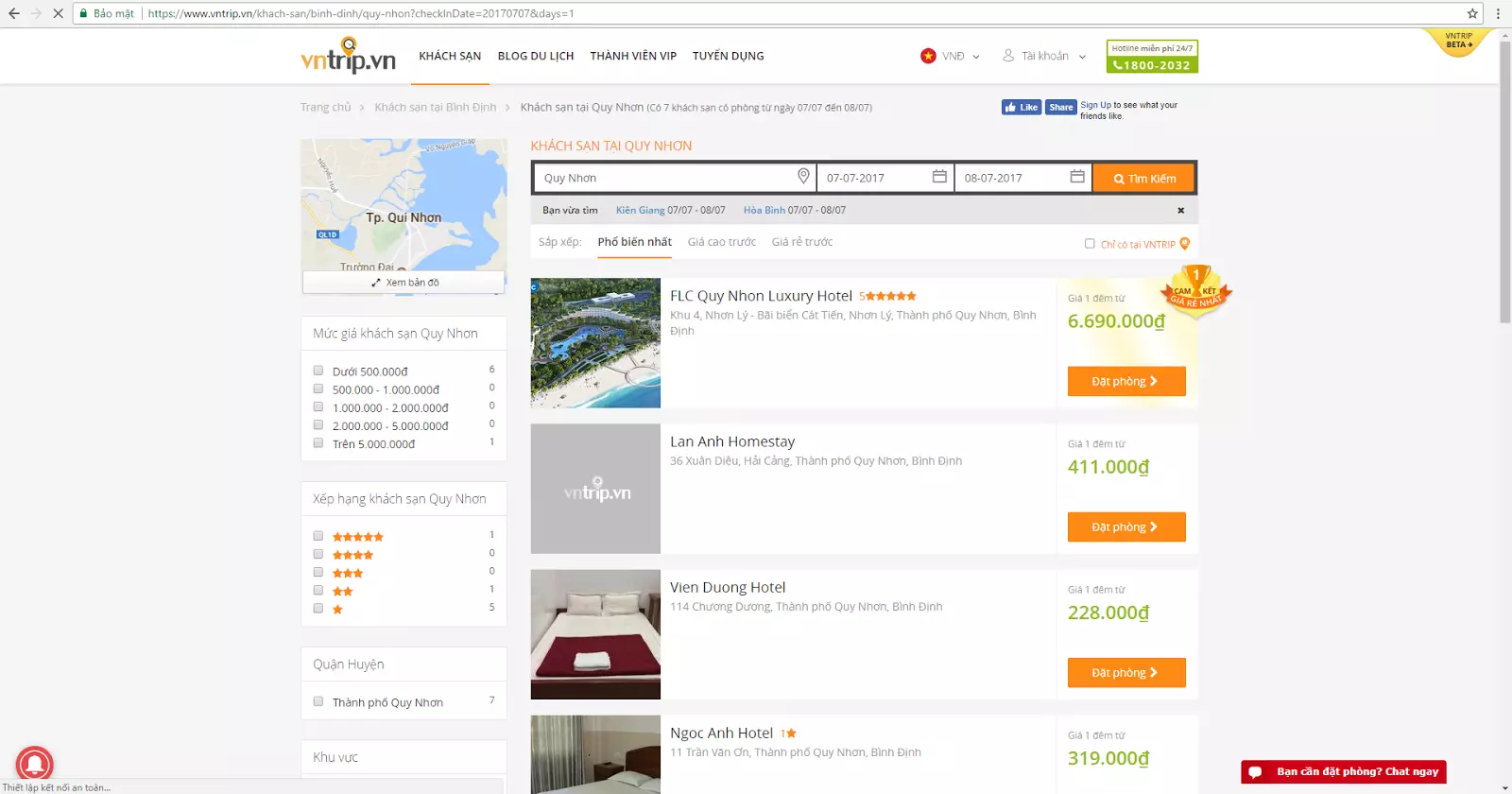The height and width of the screenshot is (794, 1512).
Task: Sort by 'Phổ biến nhất' tab
Action: tap(634, 242)
